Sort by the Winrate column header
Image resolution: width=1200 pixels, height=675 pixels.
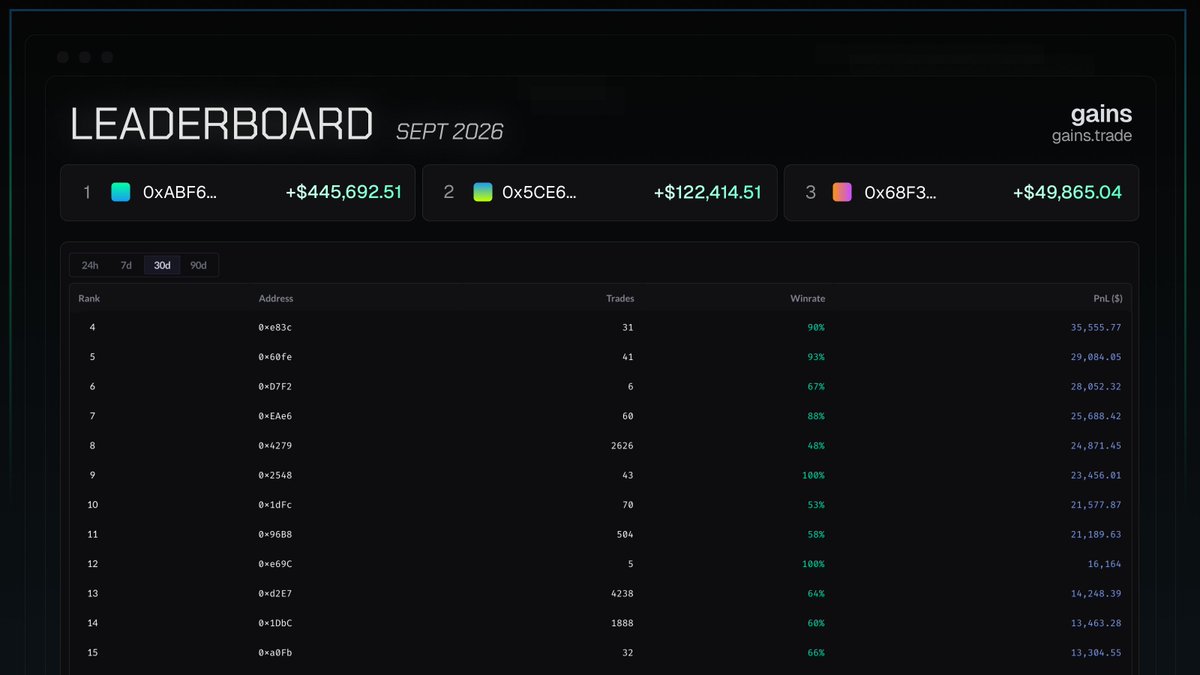[x=807, y=298]
